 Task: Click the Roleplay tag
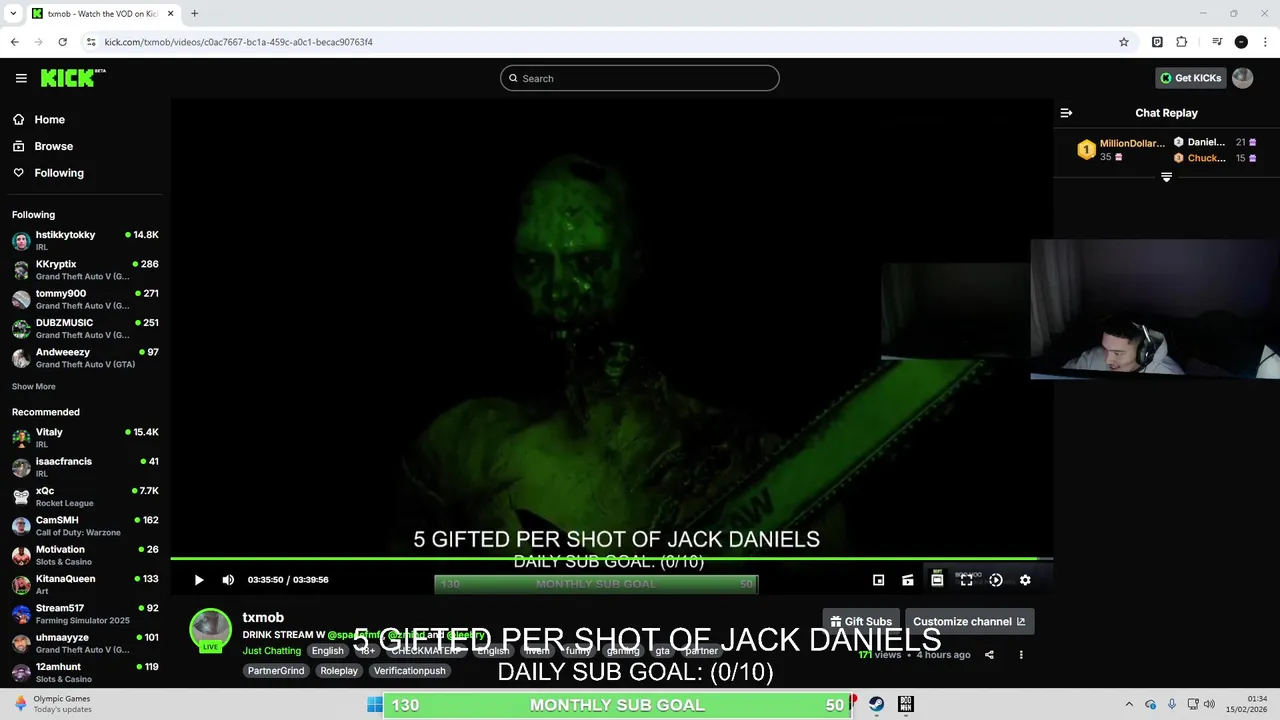339,671
